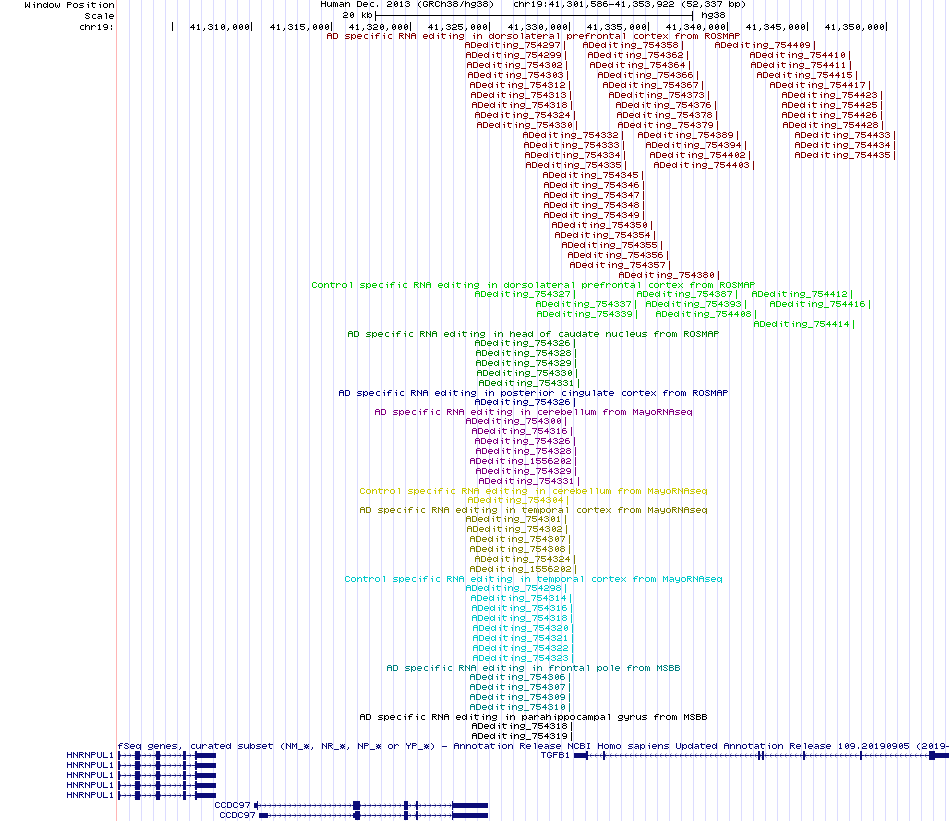Select editing site ADediting_754373
The width and height of the screenshot is (950, 821).
point(659,95)
